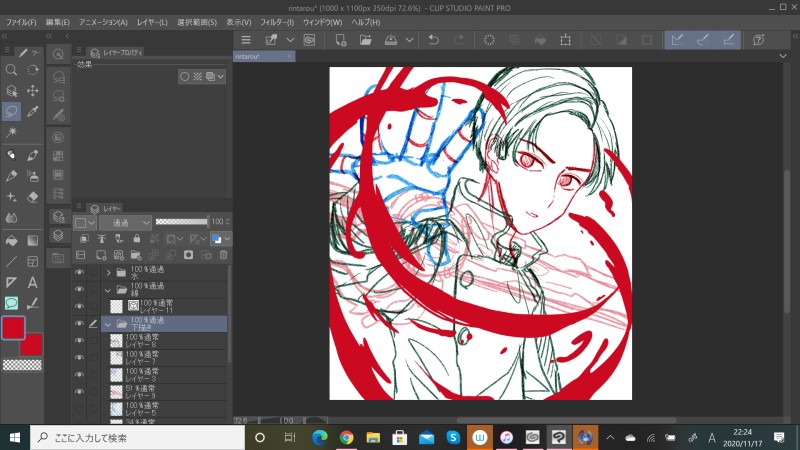The width and height of the screenshot is (800, 450).
Task: Select the Zoom magnifier tool
Action: pos(11,70)
